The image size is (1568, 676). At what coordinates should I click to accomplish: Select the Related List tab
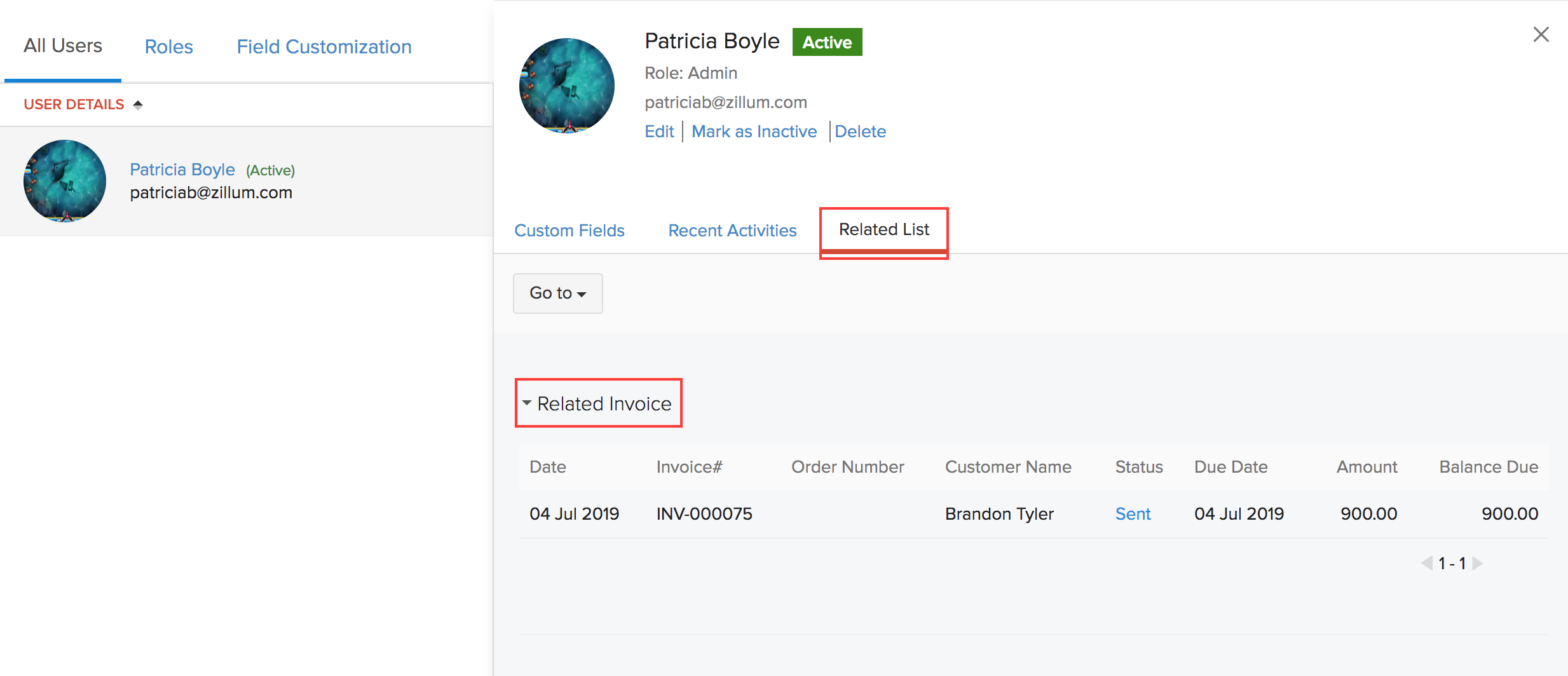[883, 229]
